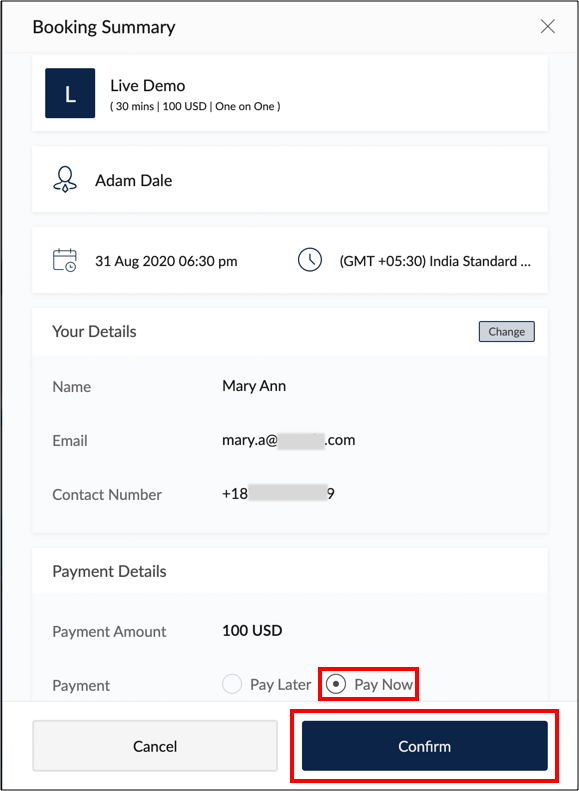Click the contact number value
The image size is (579, 791).
click(x=278, y=494)
